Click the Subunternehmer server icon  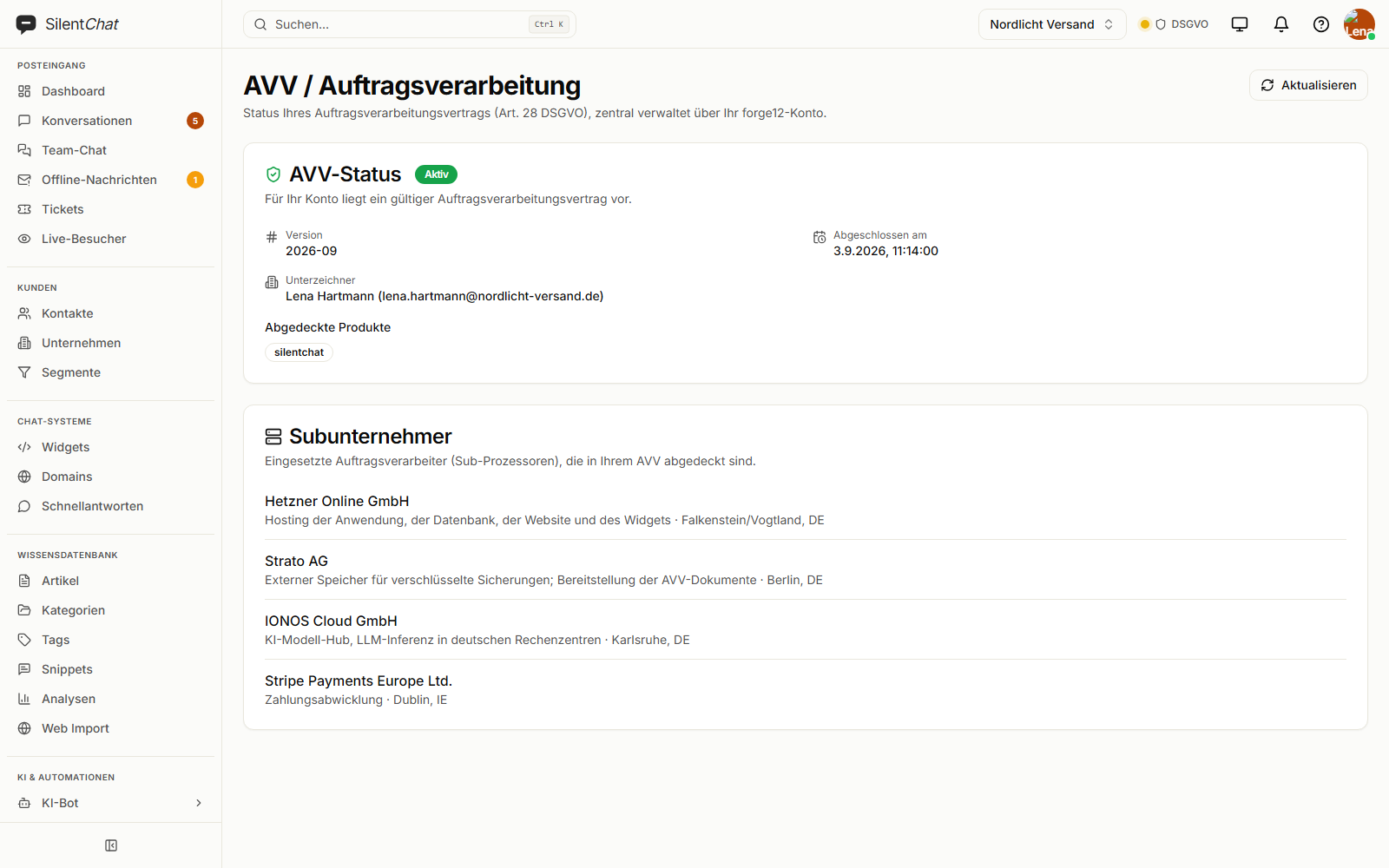click(x=273, y=437)
